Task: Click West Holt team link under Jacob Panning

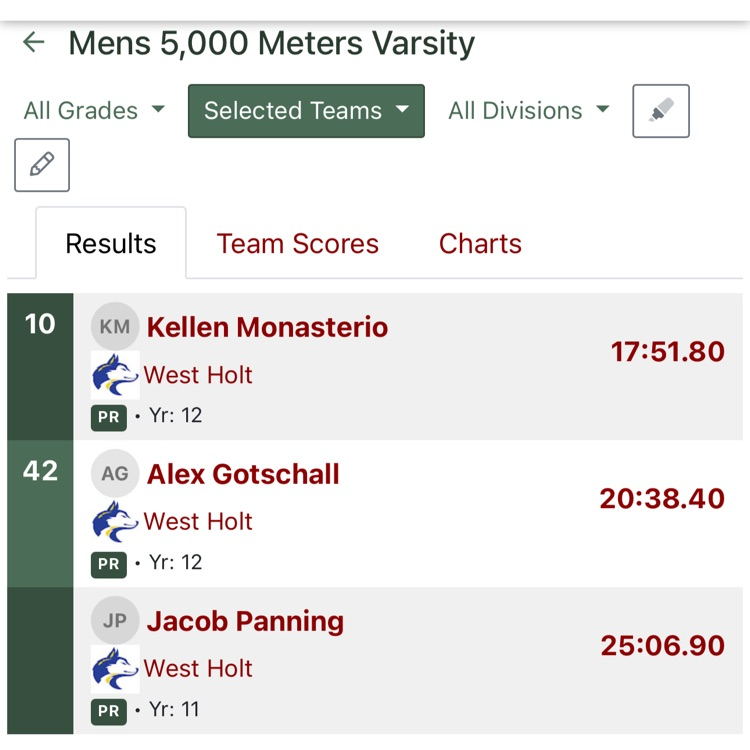Action: pyautogui.click(x=198, y=669)
